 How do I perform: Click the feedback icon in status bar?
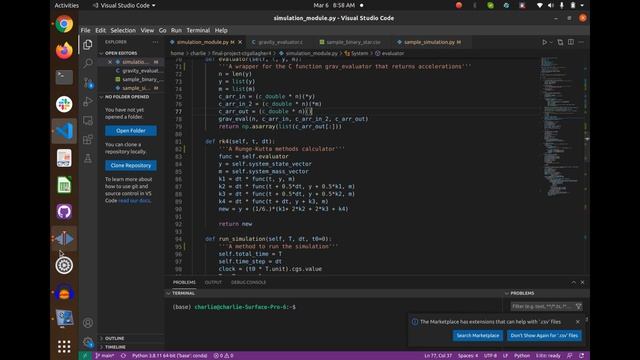coord(570,356)
